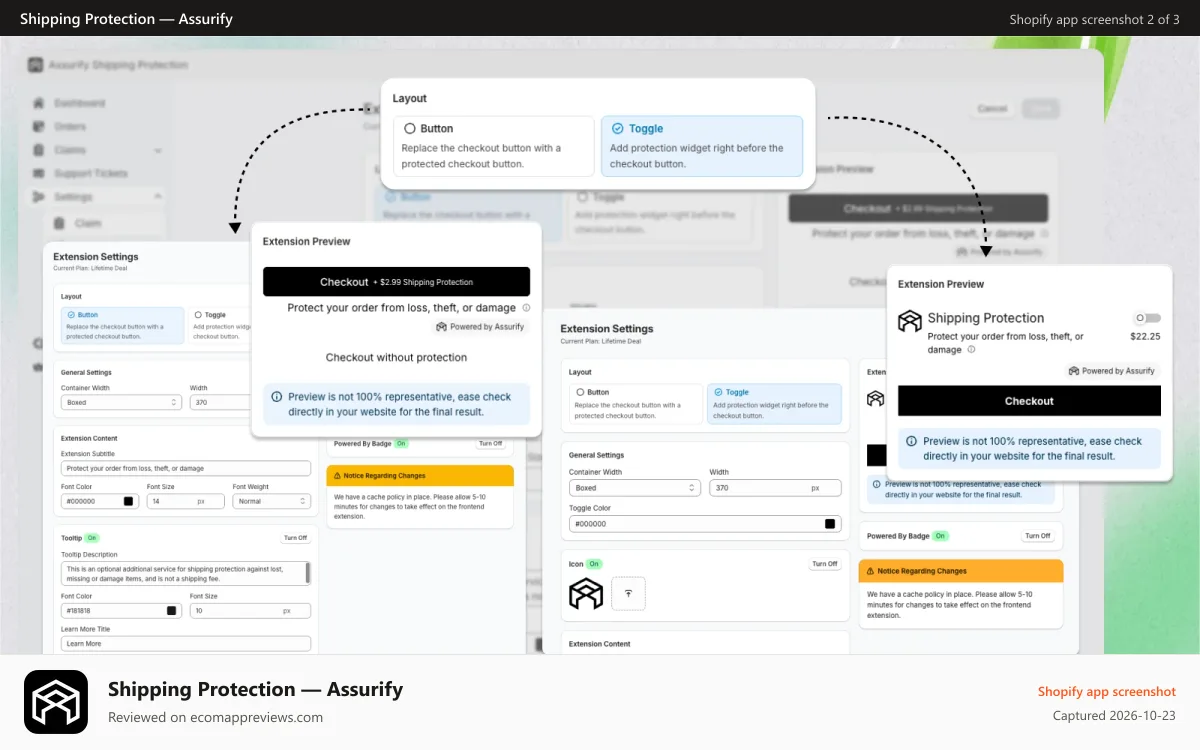The image size is (1200, 750).
Task: Click info icon in notice below Checkout without protection
Action: coord(277,397)
